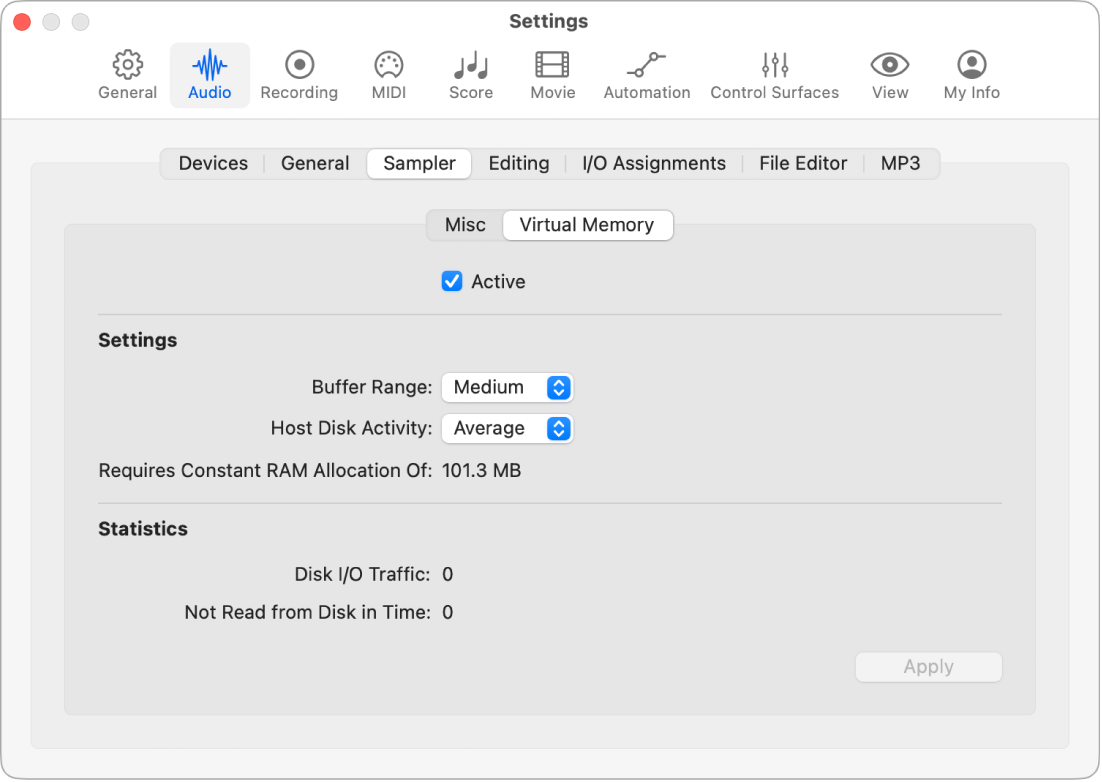Open the General settings icon
Image resolution: width=1102 pixels, height=782 pixels.
pos(127,74)
